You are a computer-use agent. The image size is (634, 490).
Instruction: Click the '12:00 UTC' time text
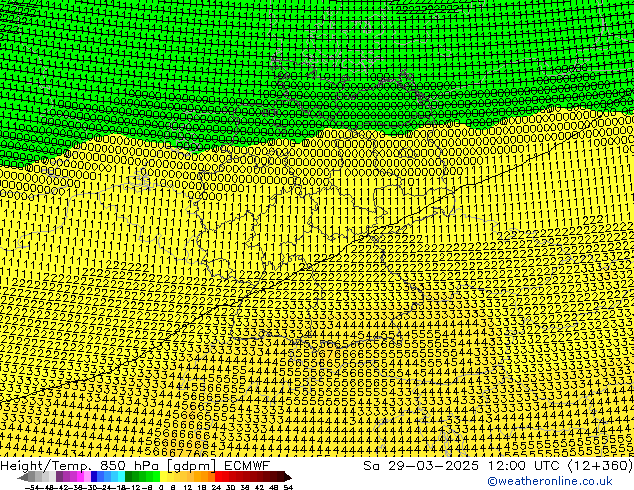pyautogui.click(x=524, y=465)
